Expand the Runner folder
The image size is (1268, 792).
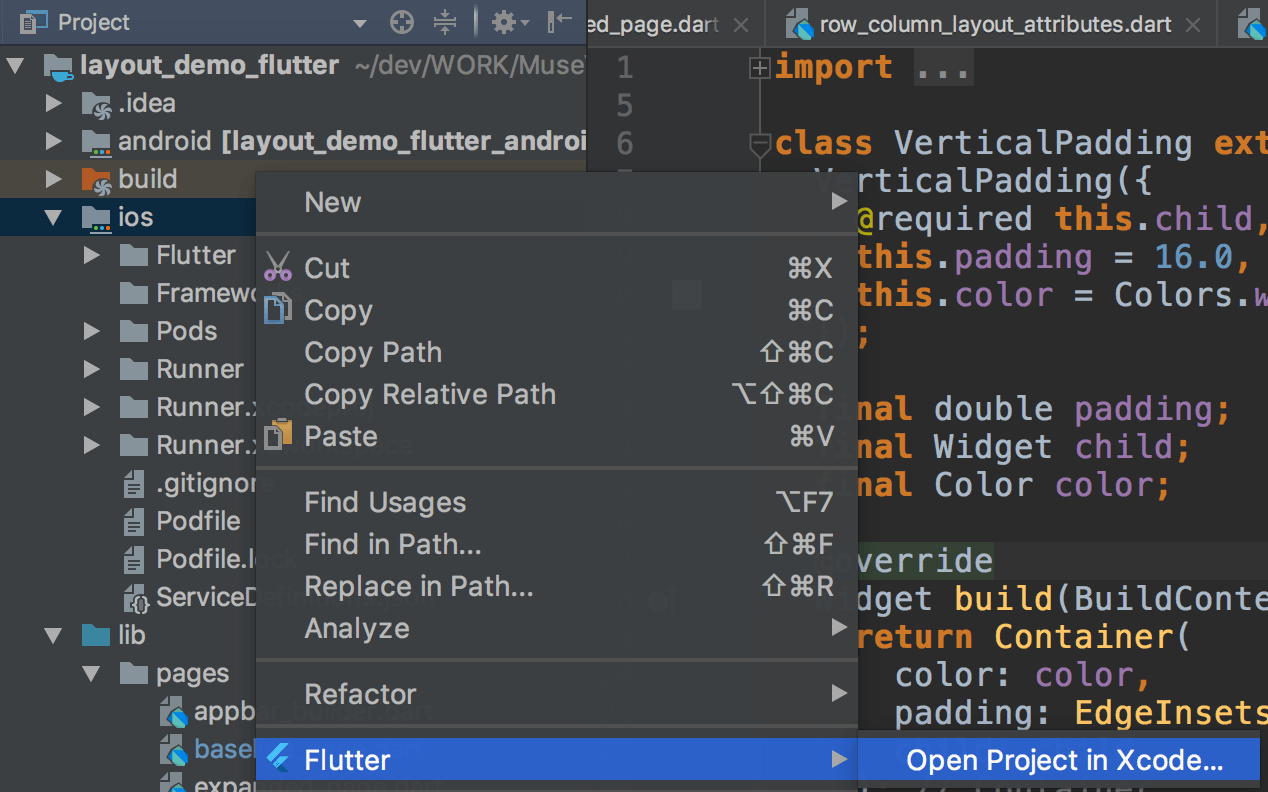point(92,369)
